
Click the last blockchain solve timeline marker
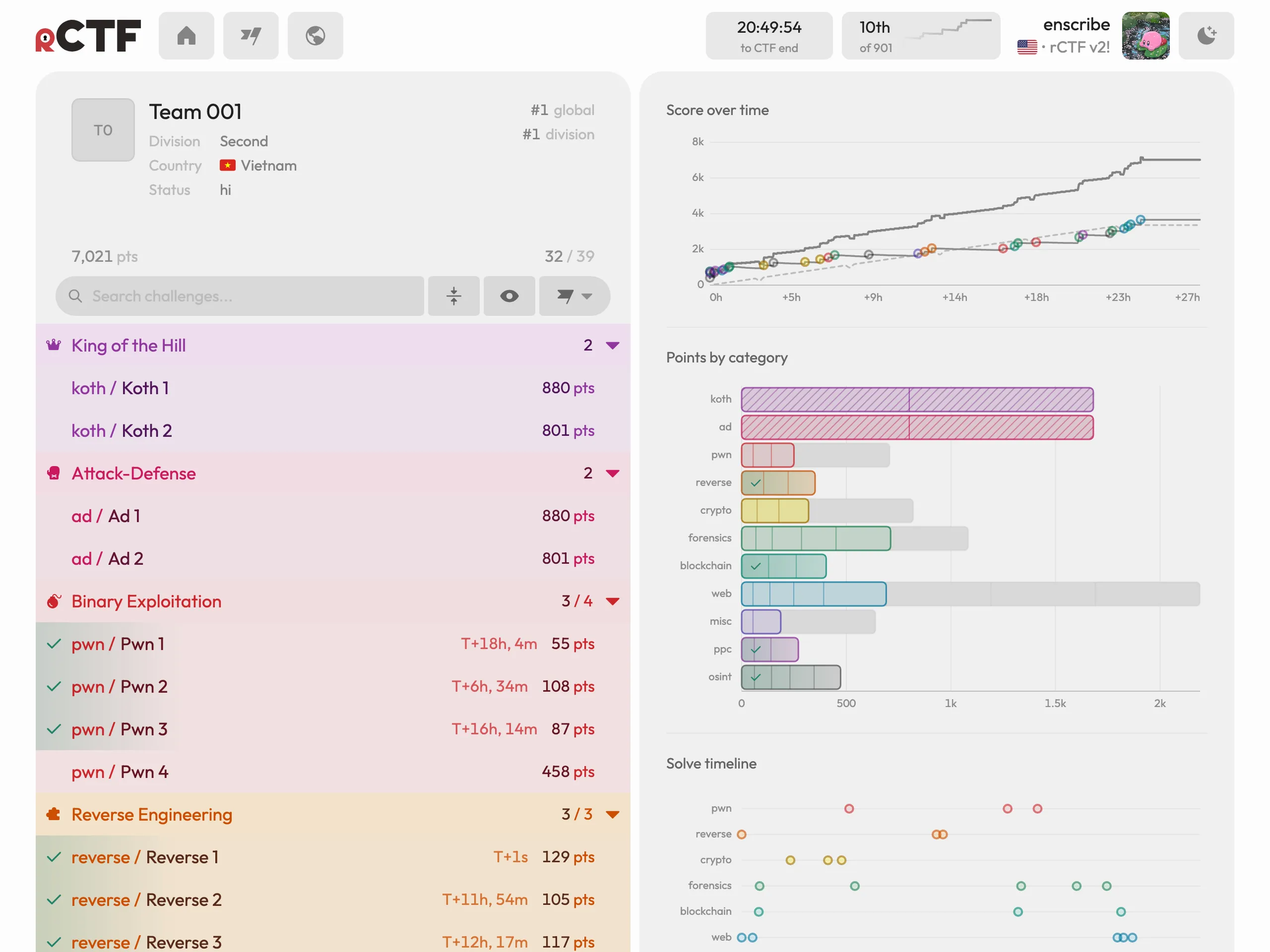click(1121, 912)
